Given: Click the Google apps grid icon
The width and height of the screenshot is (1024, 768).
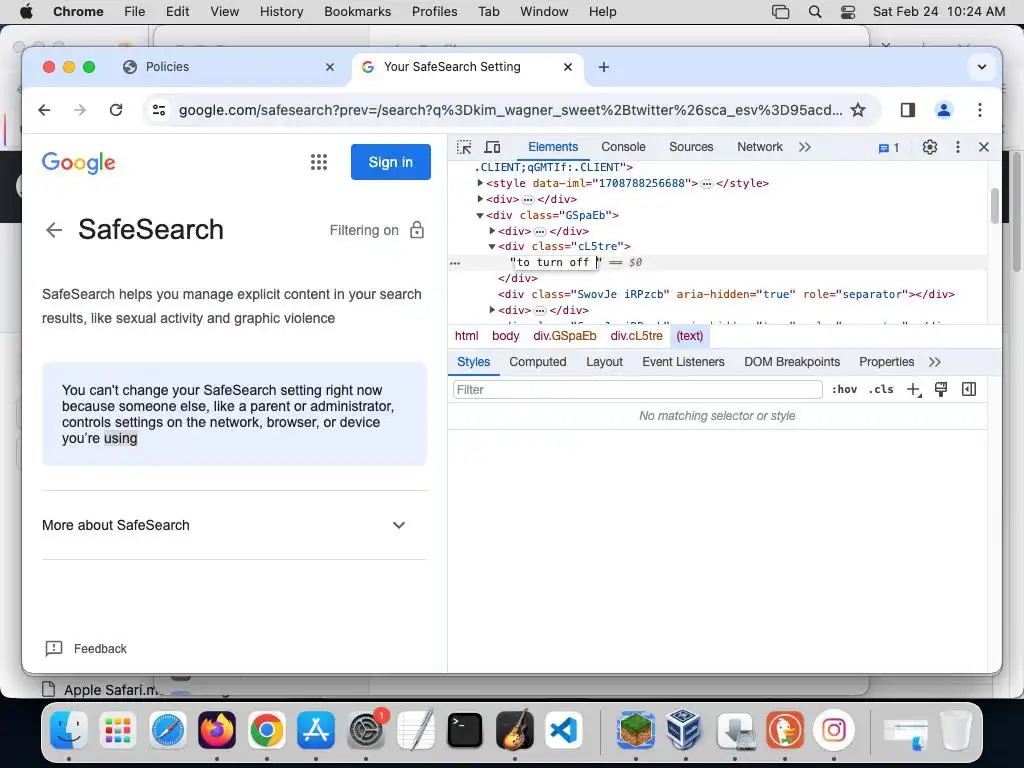Looking at the screenshot, I should (319, 162).
